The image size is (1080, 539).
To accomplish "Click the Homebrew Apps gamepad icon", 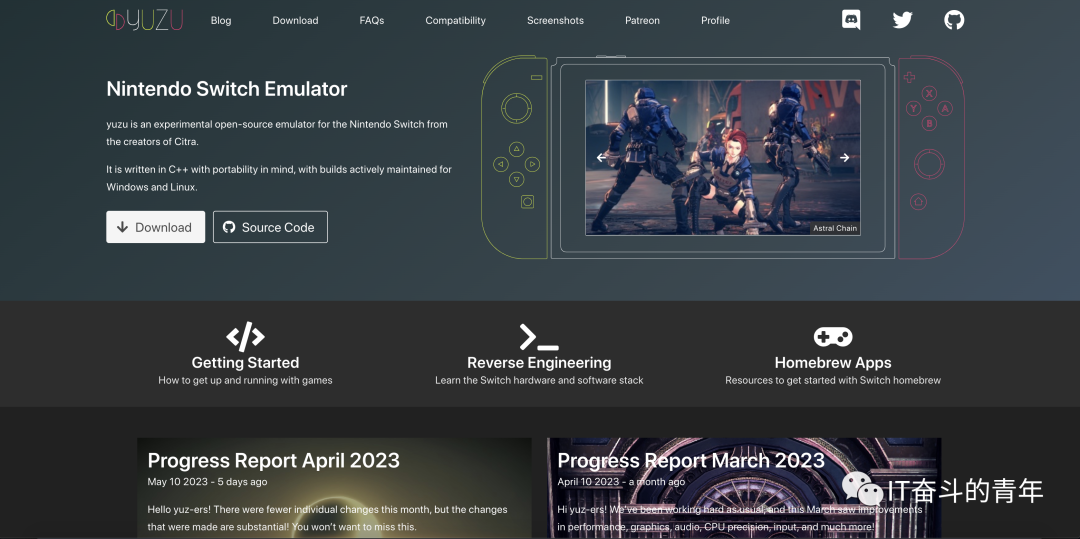I will (833, 337).
